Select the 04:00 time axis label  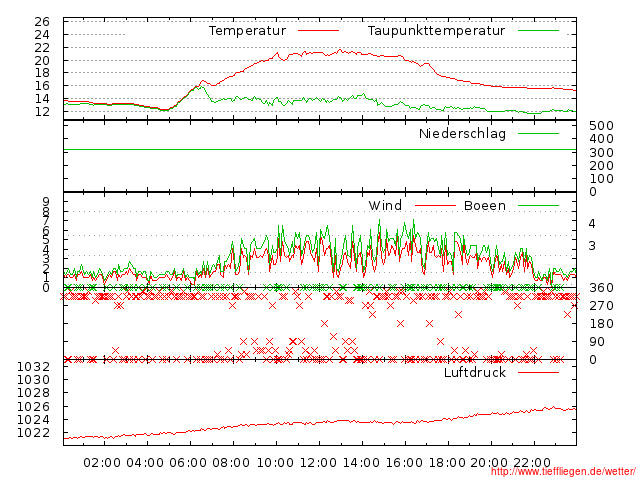[145, 463]
